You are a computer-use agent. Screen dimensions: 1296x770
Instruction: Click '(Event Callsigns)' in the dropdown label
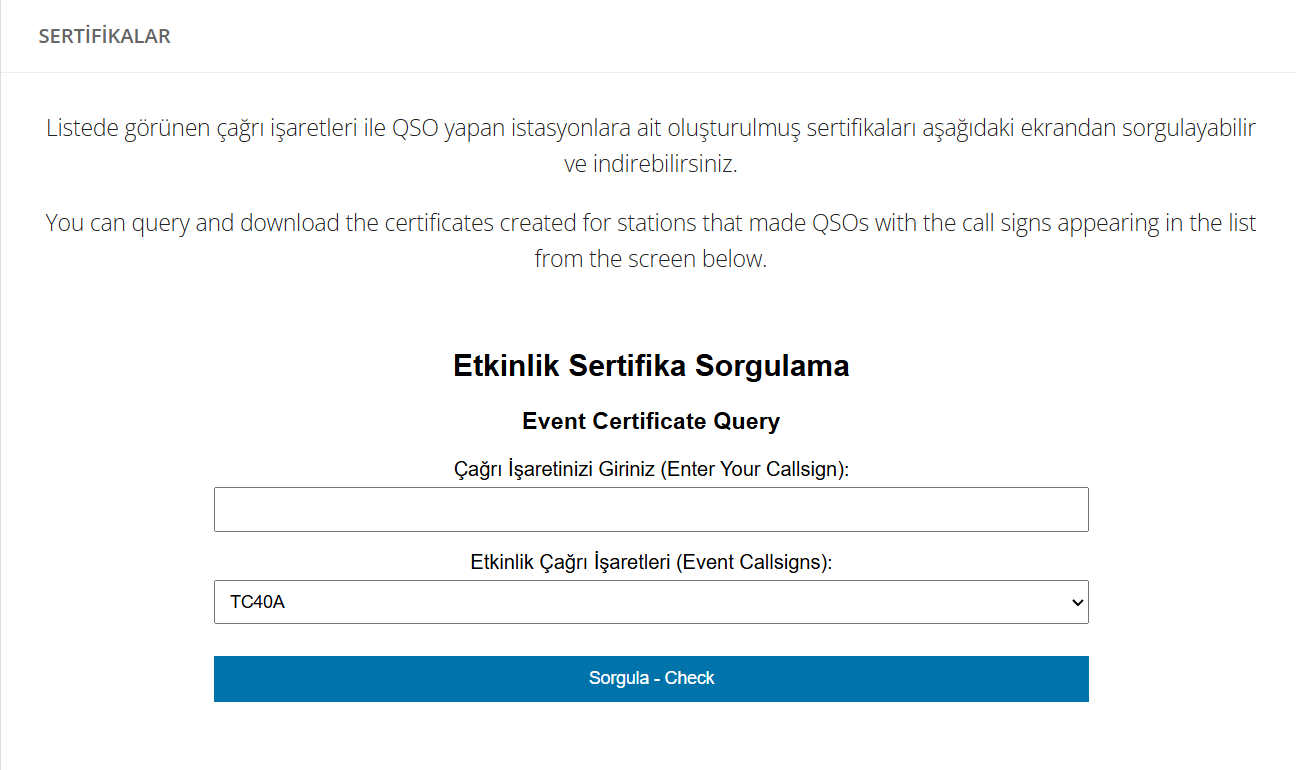click(754, 562)
